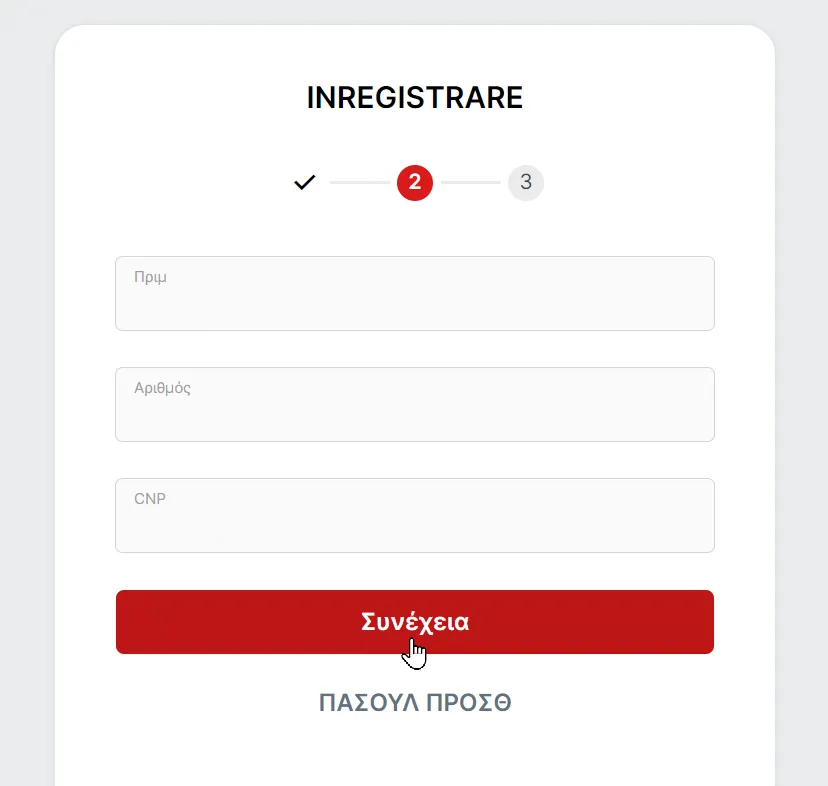This screenshot has width=828, height=786.
Task: Click inside the empty CNP entry area
Action: [415, 515]
